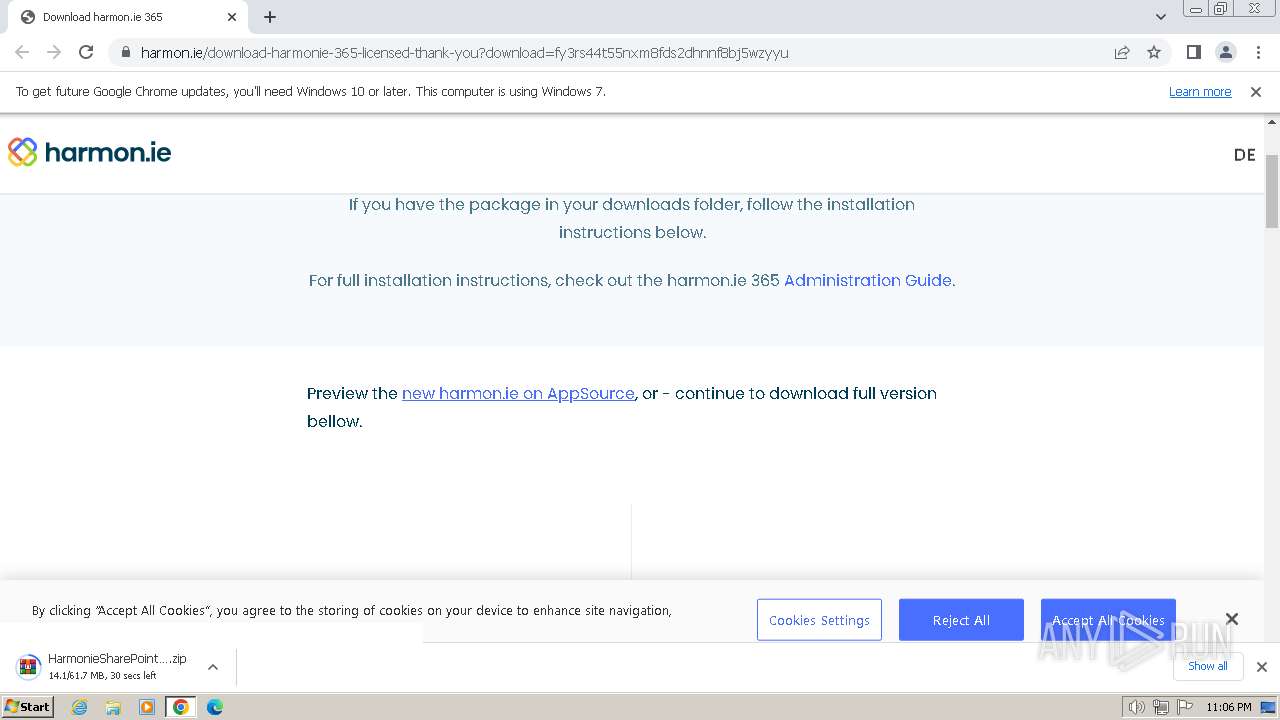This screenshot has height=720, width=1280.
Task: Open a new tab with the plus button
Action: [270, 17]
